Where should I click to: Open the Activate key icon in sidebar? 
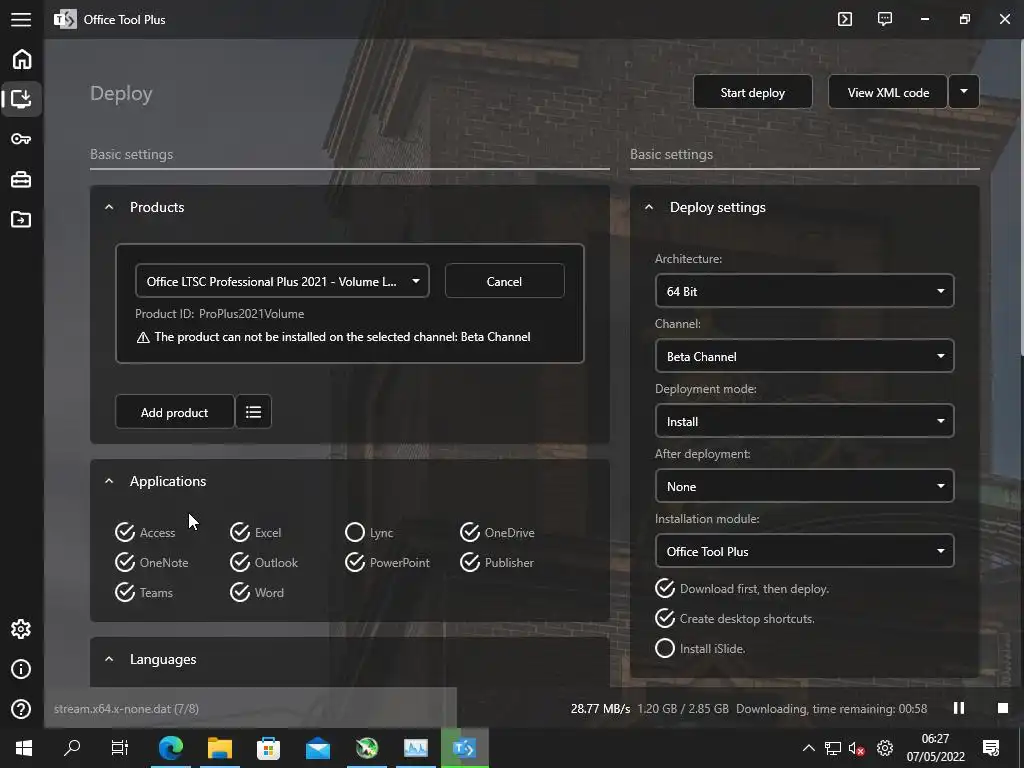[x=22, y=139]
